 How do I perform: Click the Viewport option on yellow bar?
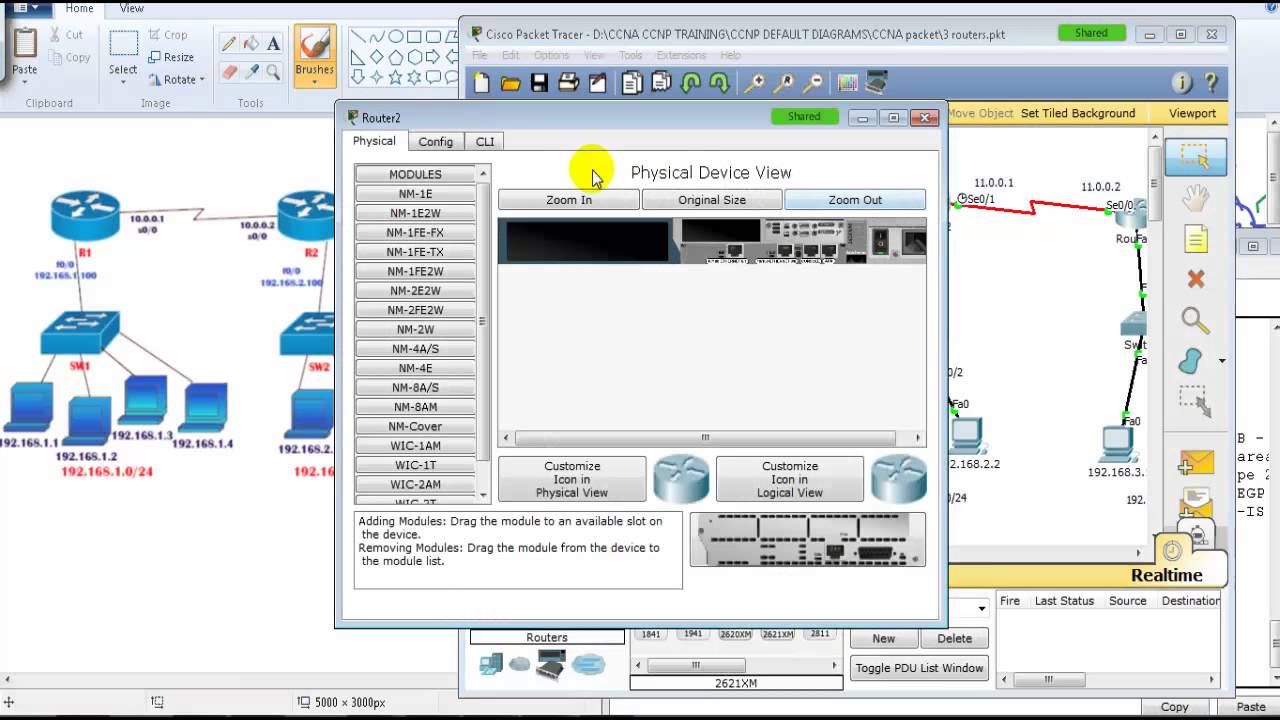click(x=1192, y=113)
